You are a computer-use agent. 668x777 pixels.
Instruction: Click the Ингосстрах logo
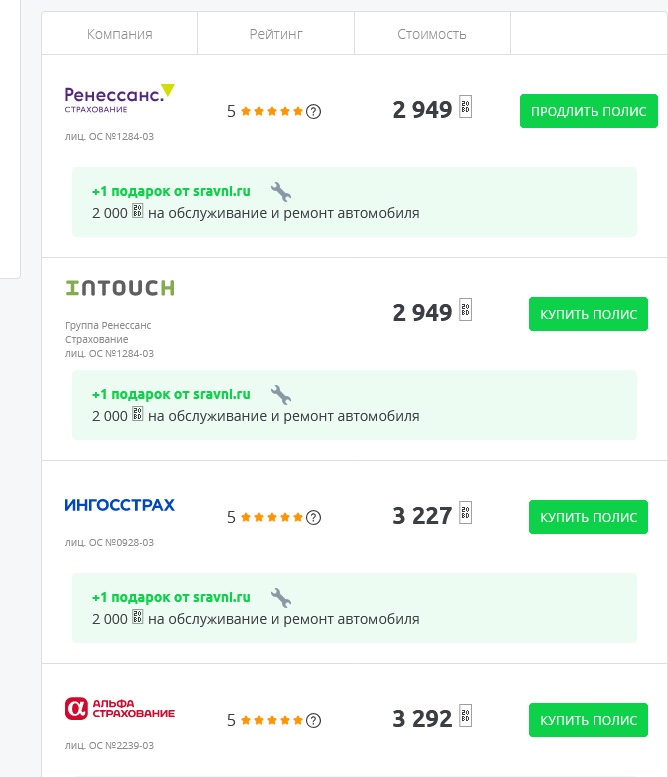pos(119,505)
